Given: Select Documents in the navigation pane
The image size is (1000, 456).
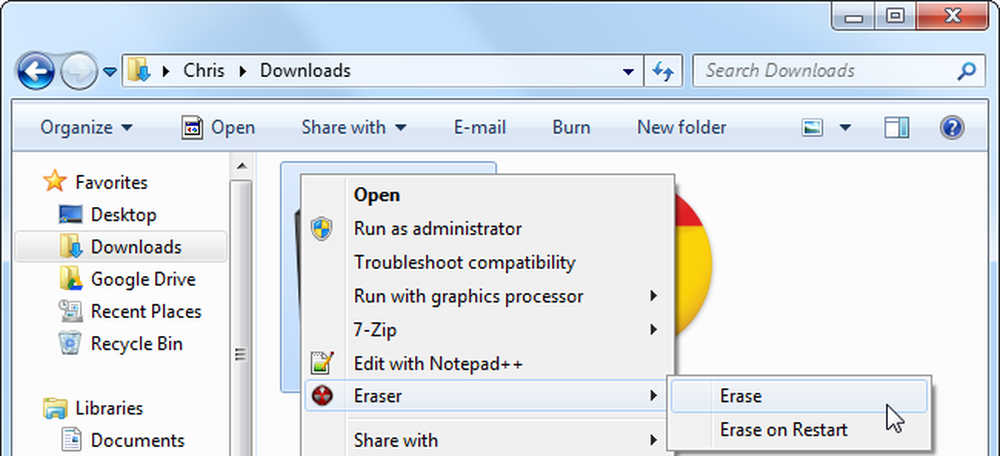Looking at the screenshot, I should click(x=137, y=440).
